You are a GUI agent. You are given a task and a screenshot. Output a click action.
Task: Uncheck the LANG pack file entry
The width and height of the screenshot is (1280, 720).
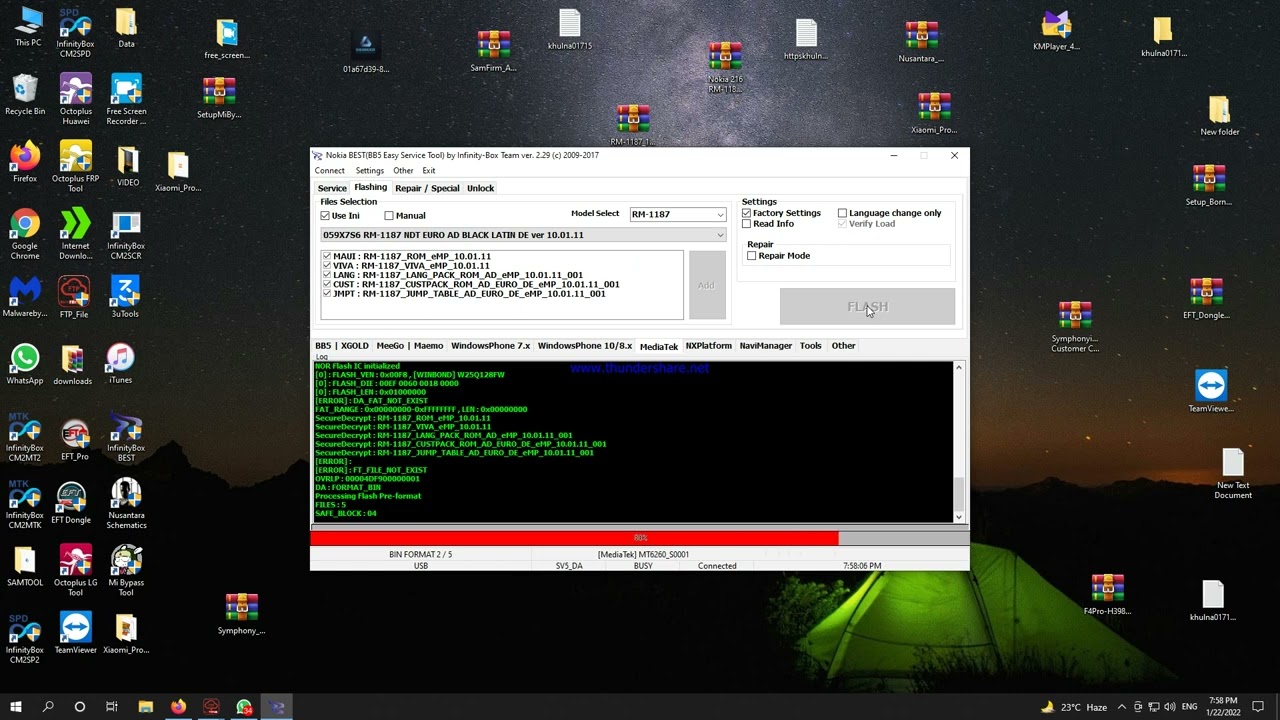pos(327,275)
